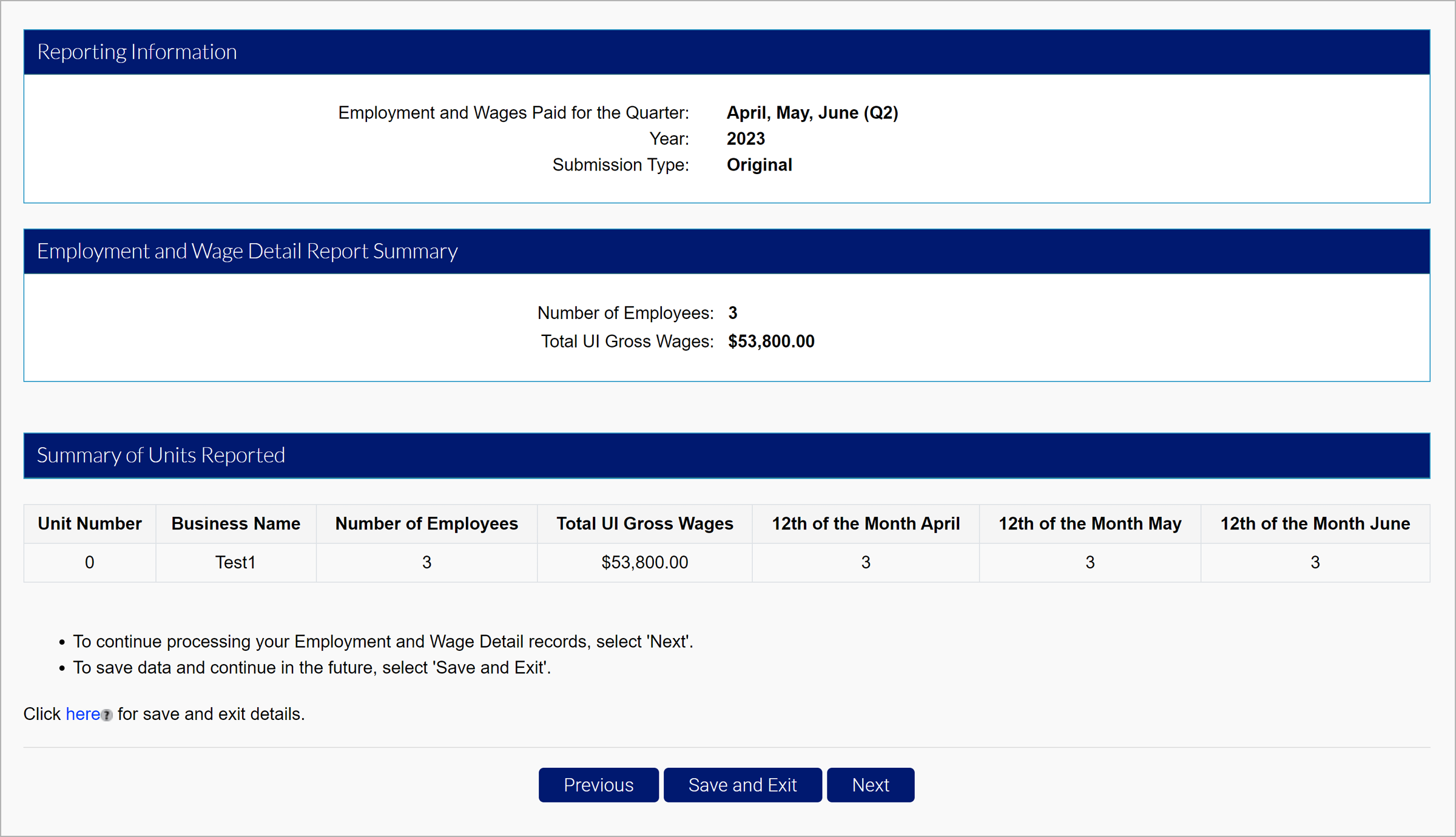The width and height of the screenshot is (1456, 837).
Task: Click Total UI Gross Wages column header
Action: pyautogui.click(x=644, y=523)
